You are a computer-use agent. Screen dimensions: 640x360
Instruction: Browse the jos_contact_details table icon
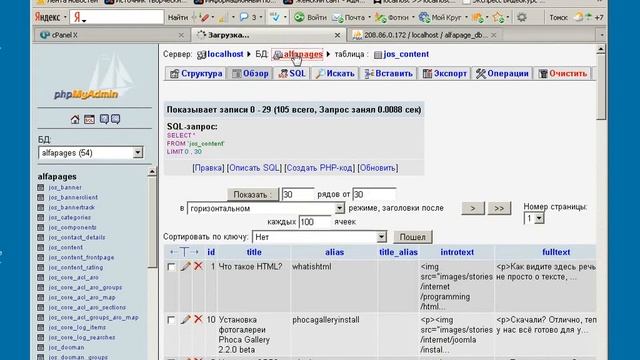click(x=41, y=238)
